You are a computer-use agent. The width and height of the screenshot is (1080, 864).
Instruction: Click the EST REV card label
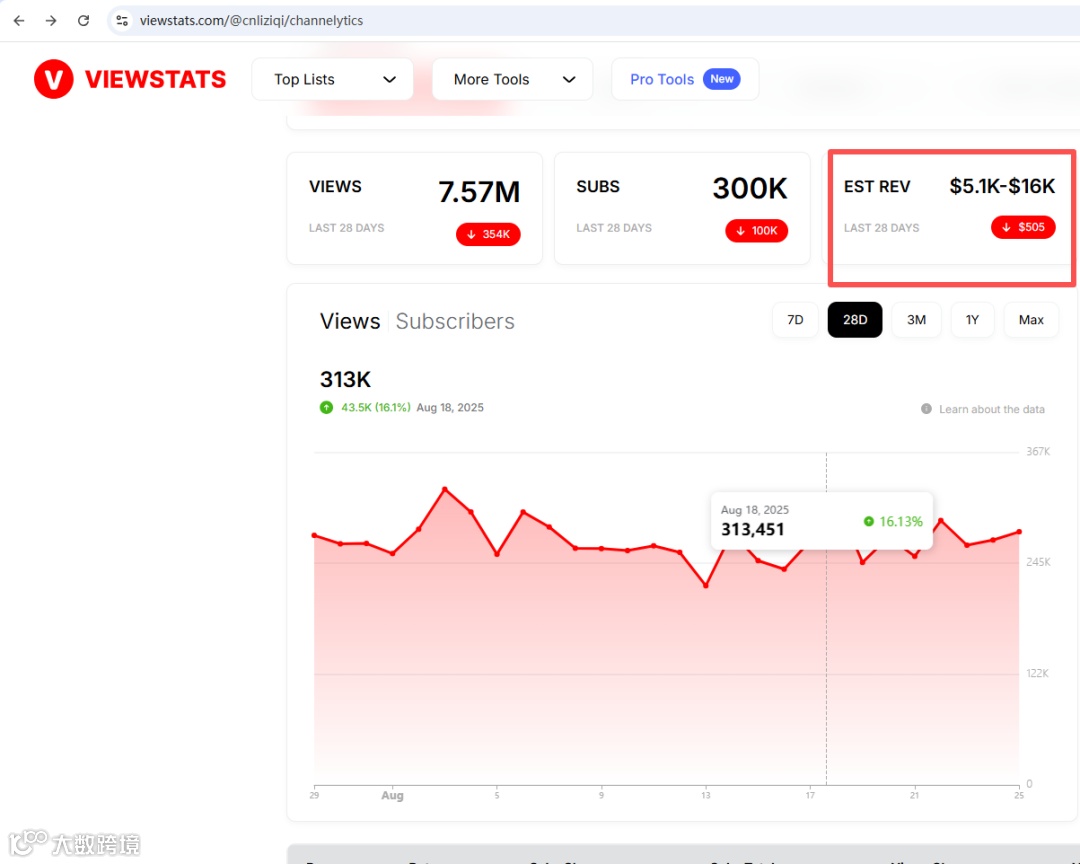(877, 187)
